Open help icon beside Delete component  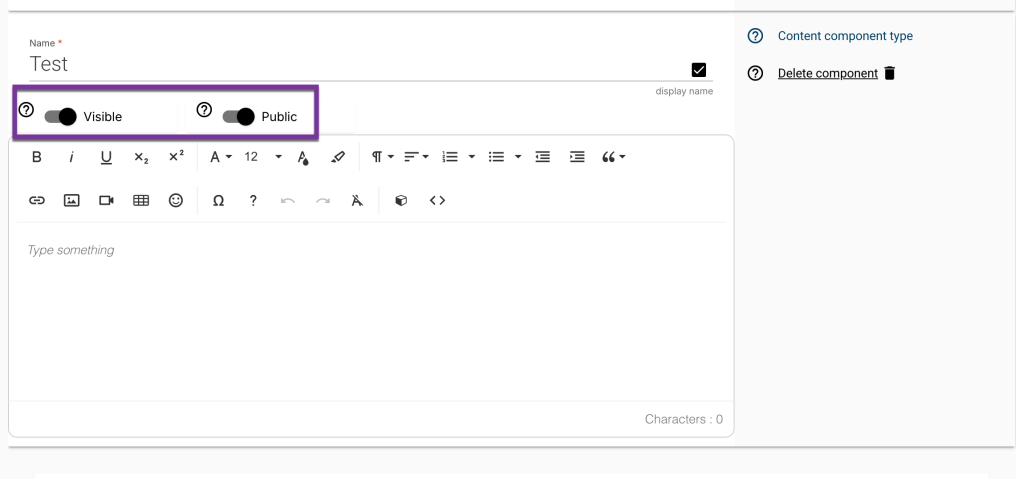(755, 73)
